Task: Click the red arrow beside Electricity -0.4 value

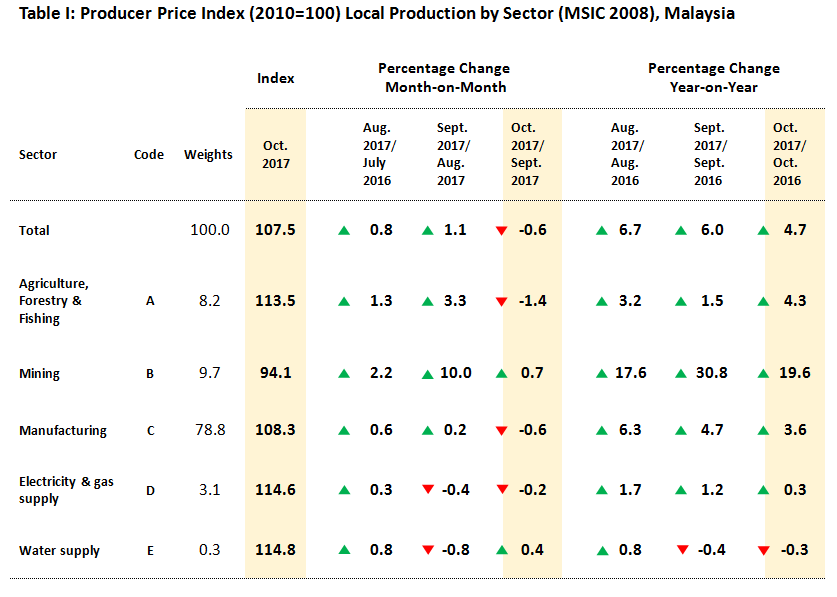Action: 427,490
